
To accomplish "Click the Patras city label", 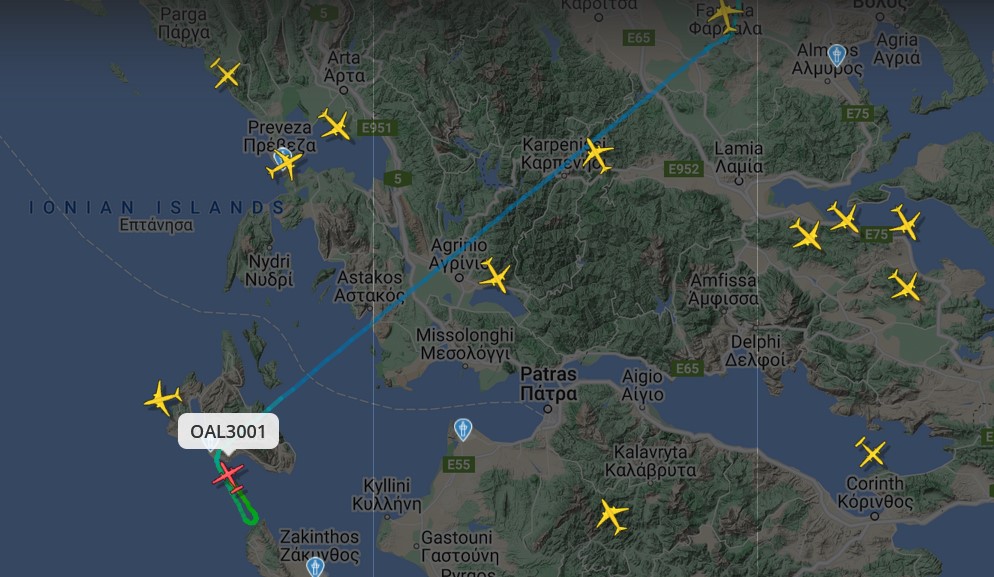I will point(549,384).
